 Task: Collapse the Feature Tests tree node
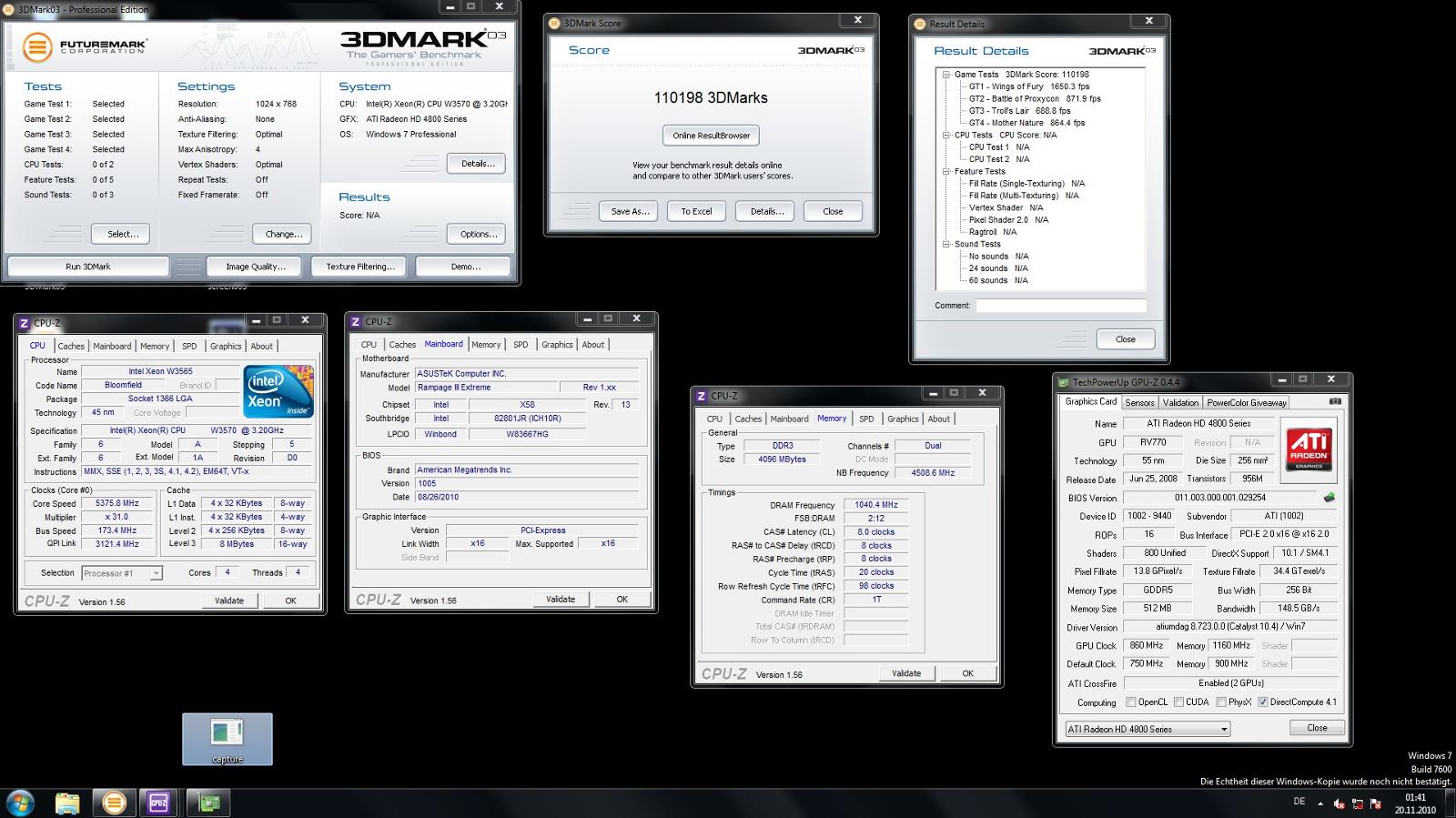coord(946,171)
